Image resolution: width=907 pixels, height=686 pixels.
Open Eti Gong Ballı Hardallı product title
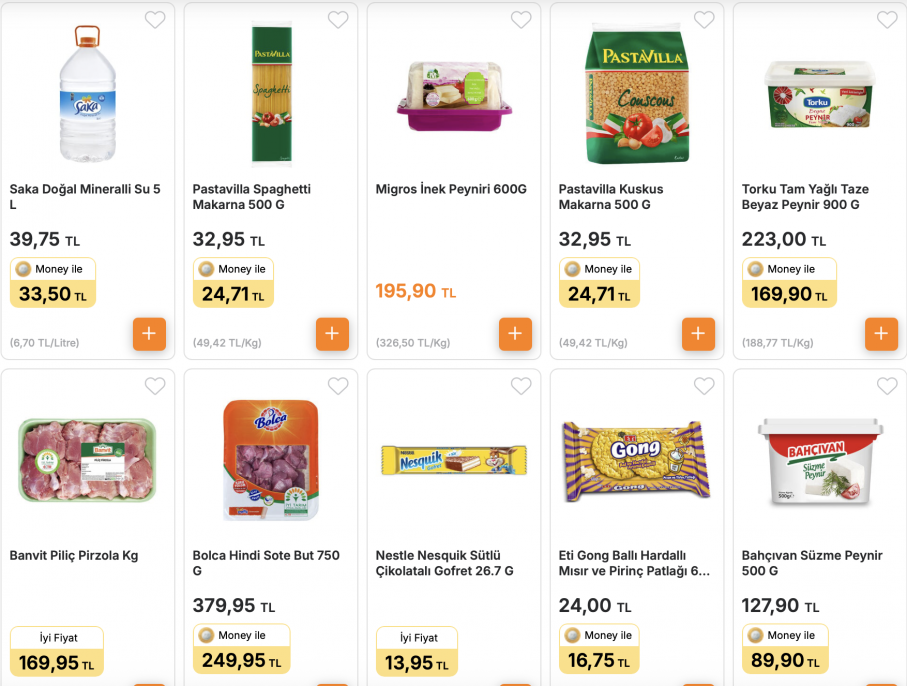pyautogui.click(x=634, y=563)
